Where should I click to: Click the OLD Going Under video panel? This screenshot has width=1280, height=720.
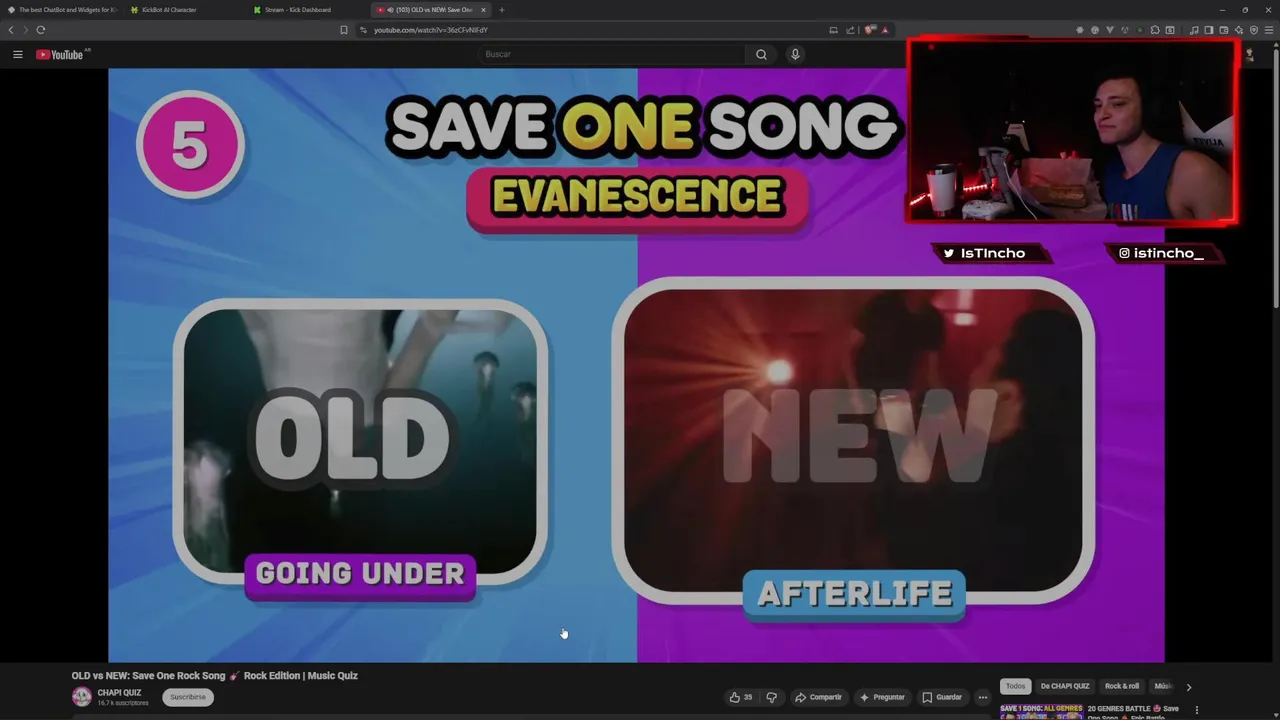click(360, 443)
